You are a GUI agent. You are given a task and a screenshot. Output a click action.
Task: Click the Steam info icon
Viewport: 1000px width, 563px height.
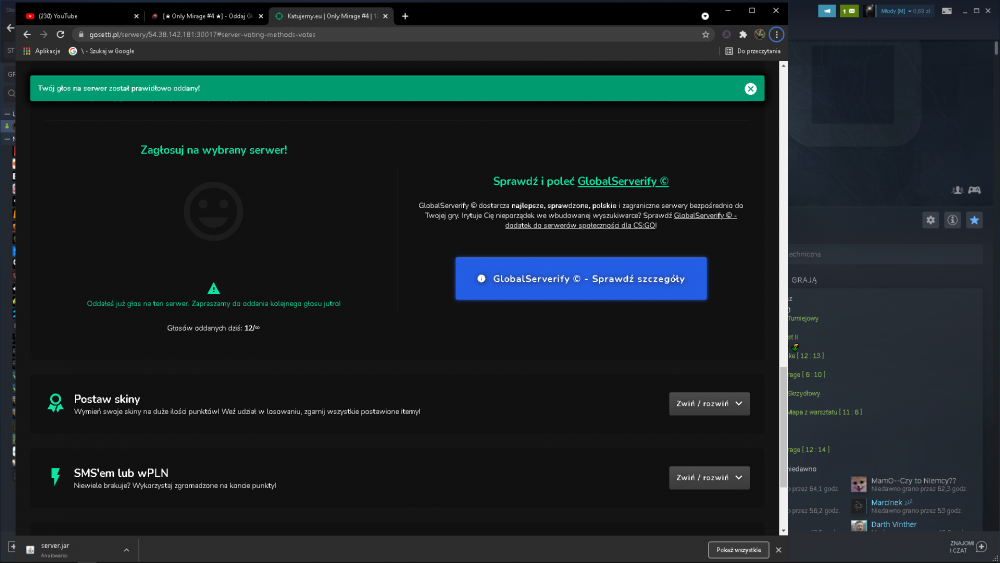pos(952,220)
